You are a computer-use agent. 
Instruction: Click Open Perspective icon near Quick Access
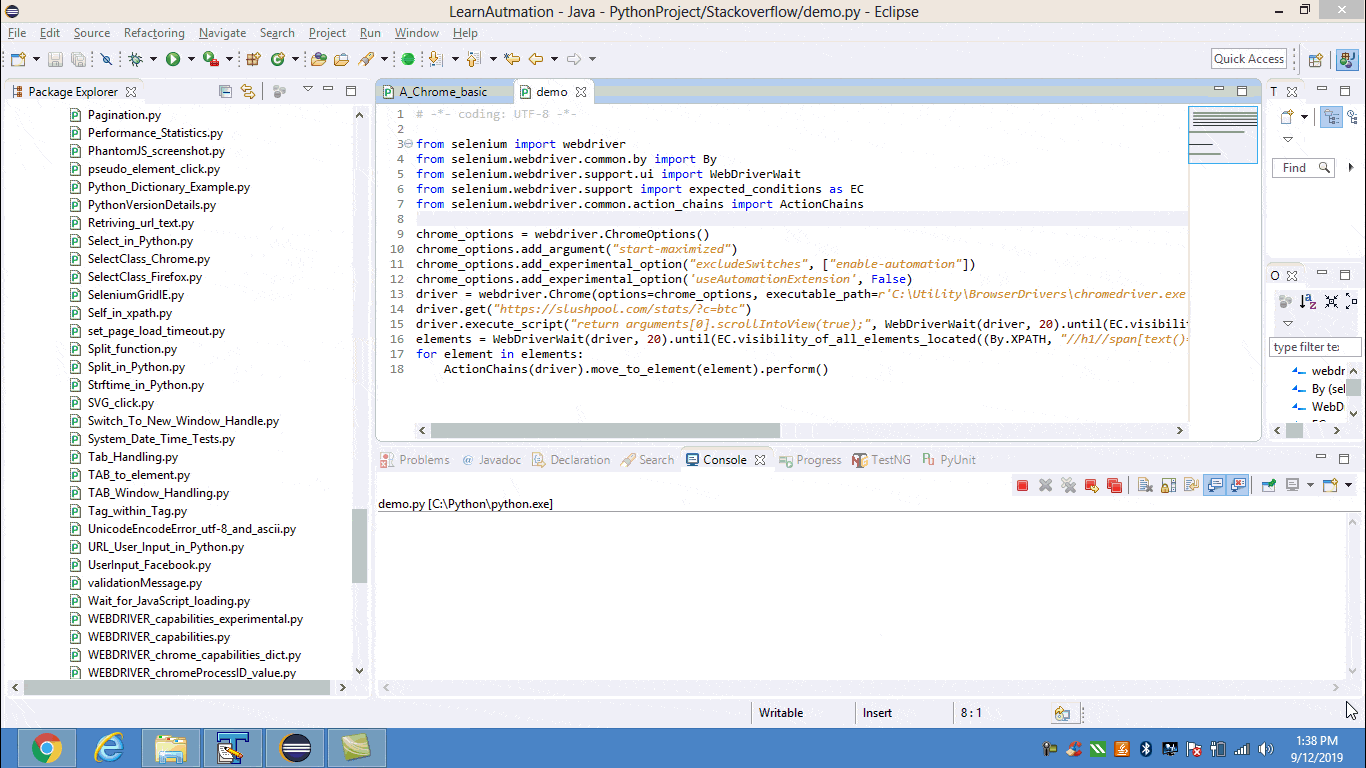pyautogui.click(x=1316, y=60)
